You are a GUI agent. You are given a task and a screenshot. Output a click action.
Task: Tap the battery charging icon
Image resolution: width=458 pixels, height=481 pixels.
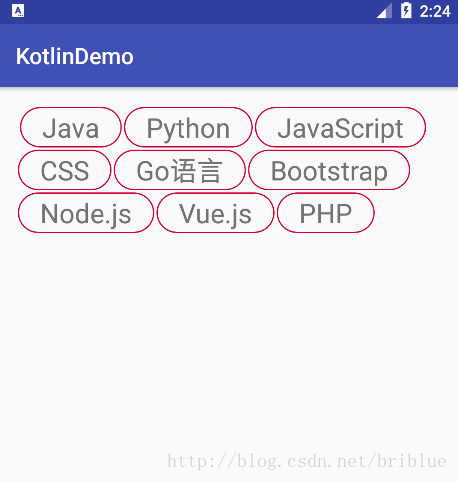[406, 10]
